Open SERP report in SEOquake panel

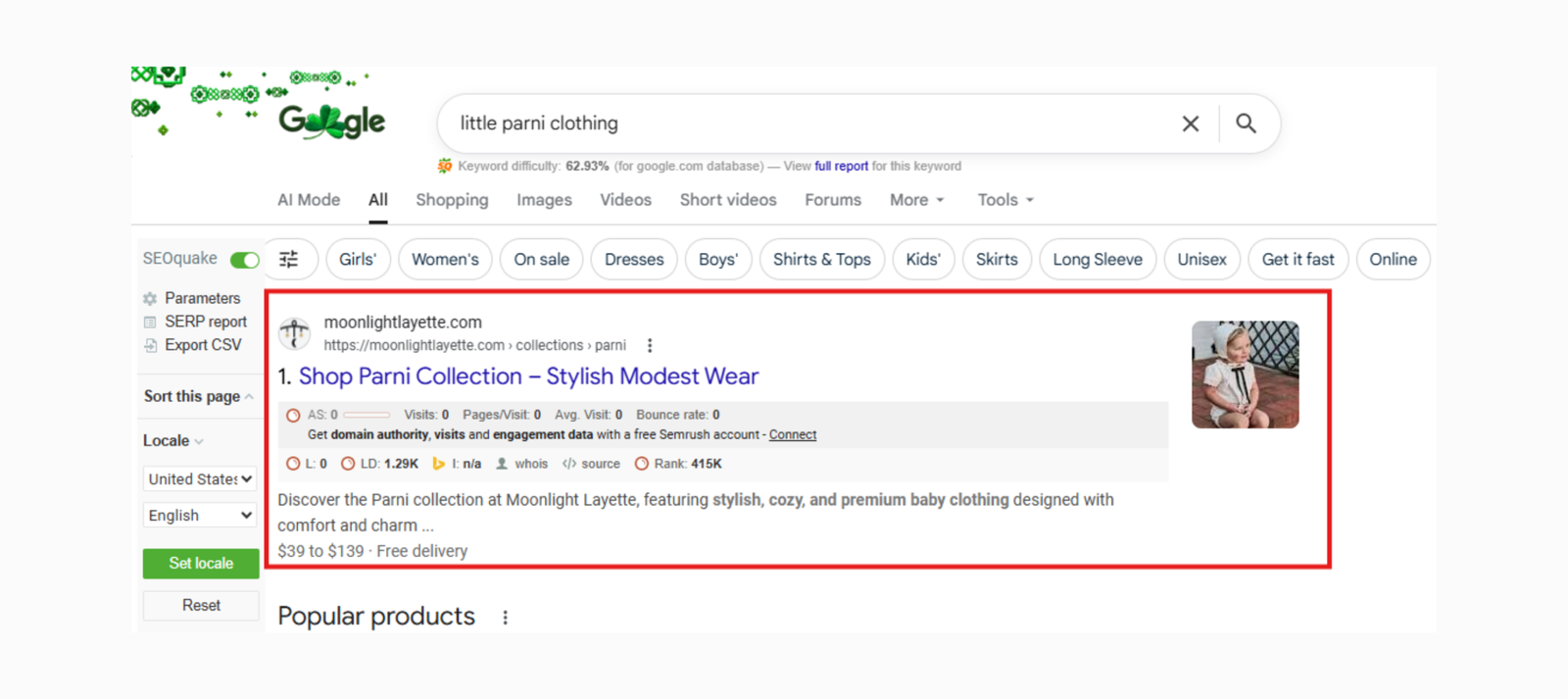click(195, 322)
